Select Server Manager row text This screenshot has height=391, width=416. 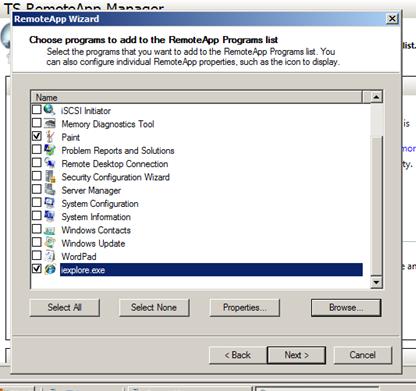pos(91,190)
